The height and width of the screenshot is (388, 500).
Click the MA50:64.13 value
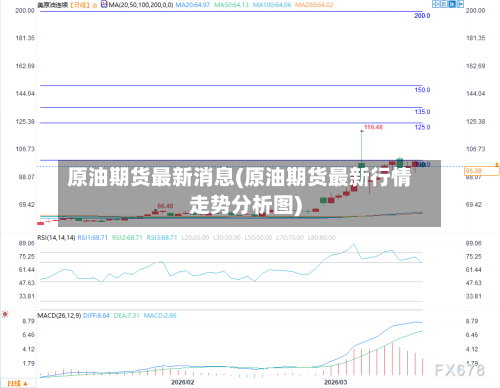231,5
